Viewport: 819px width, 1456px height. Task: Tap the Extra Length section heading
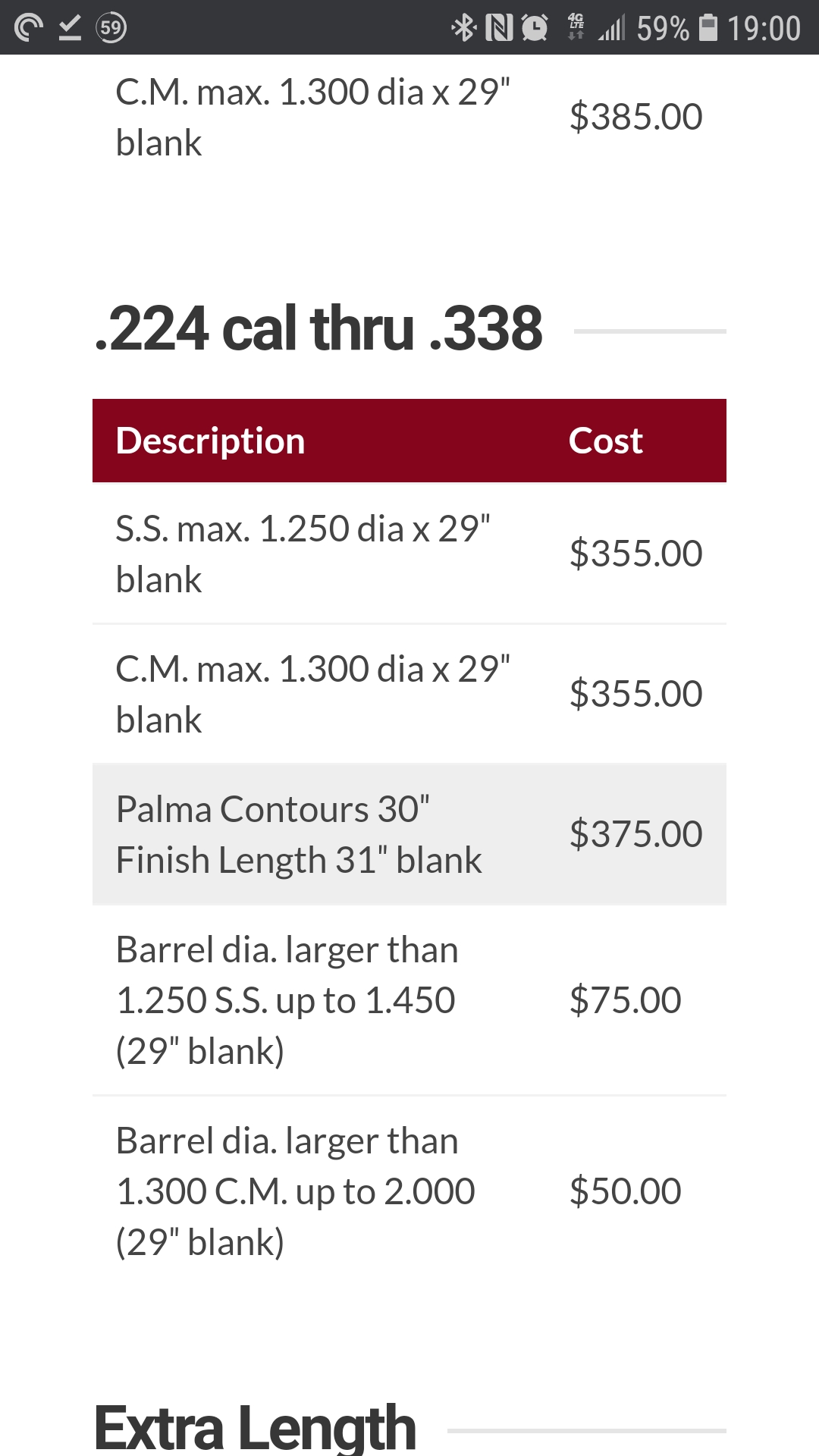[x=256, y=1428]
